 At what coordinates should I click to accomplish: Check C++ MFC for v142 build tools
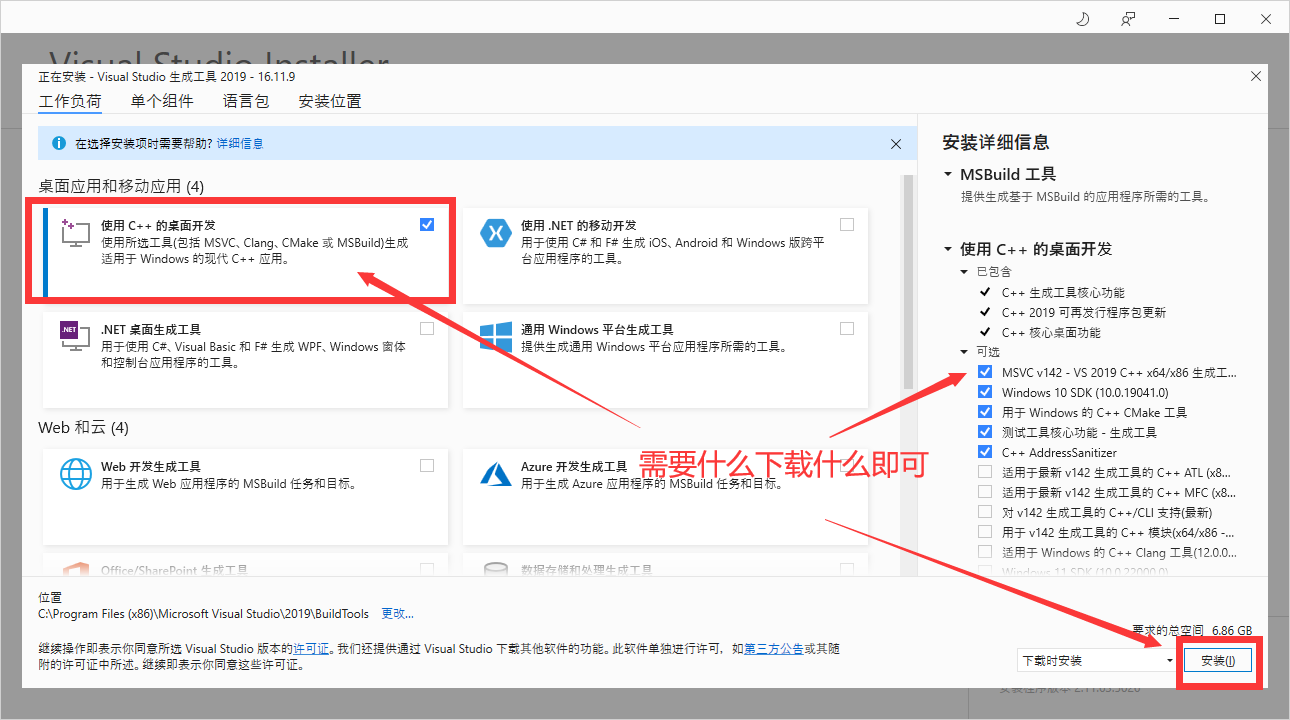pyautogui.click(x=985, y=492)
